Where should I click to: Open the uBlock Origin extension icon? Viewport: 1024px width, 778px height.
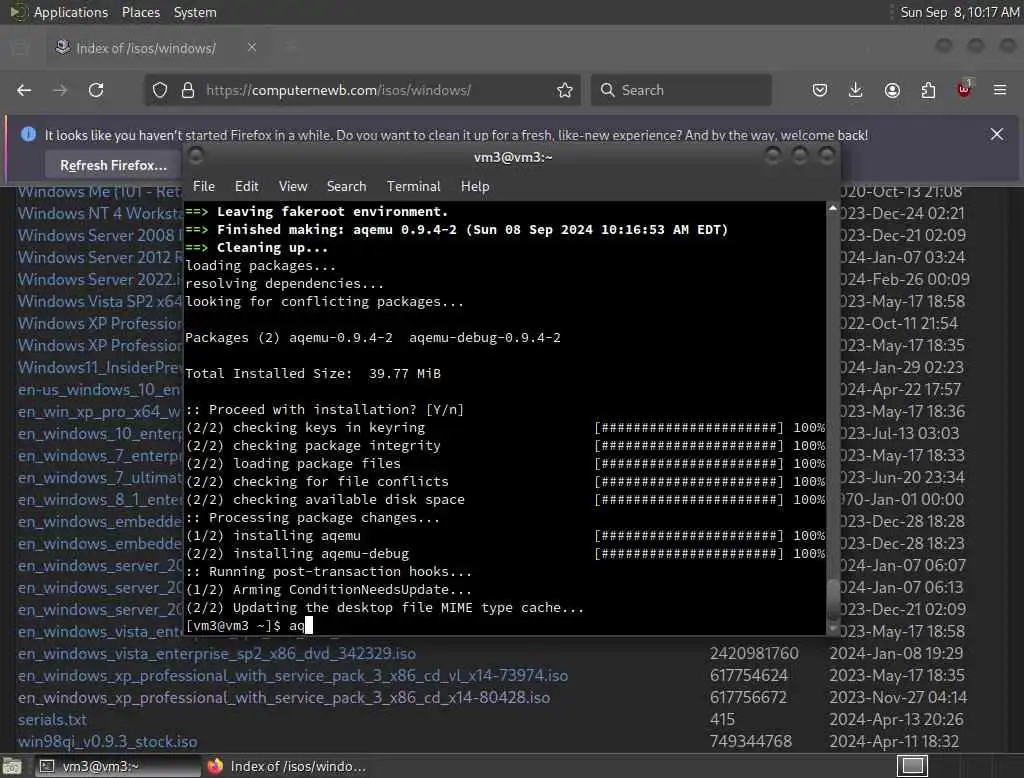tap(964, 89)
